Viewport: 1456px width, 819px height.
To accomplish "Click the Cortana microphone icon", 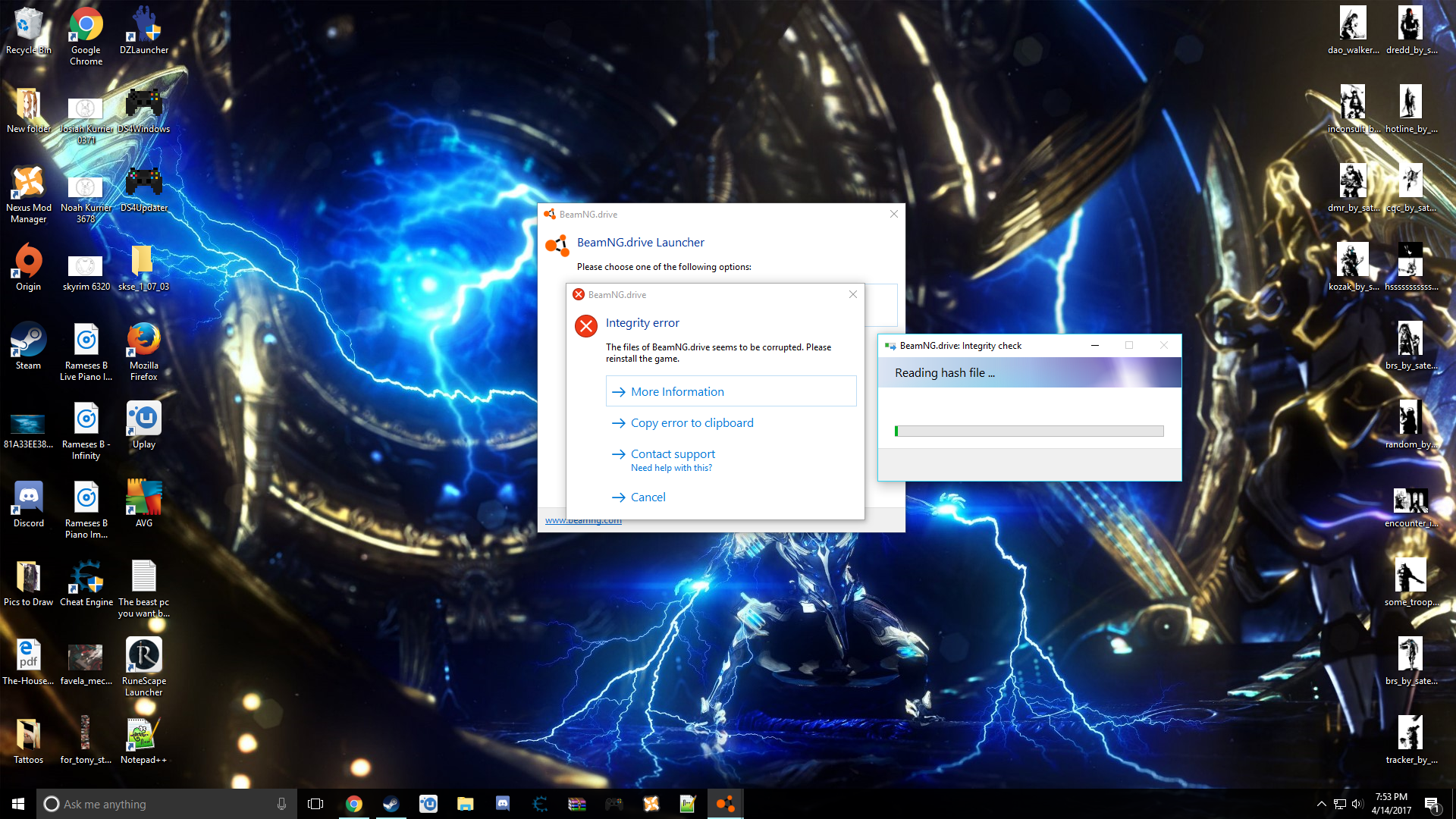I will pyautogui.click(x=281, y=804).
